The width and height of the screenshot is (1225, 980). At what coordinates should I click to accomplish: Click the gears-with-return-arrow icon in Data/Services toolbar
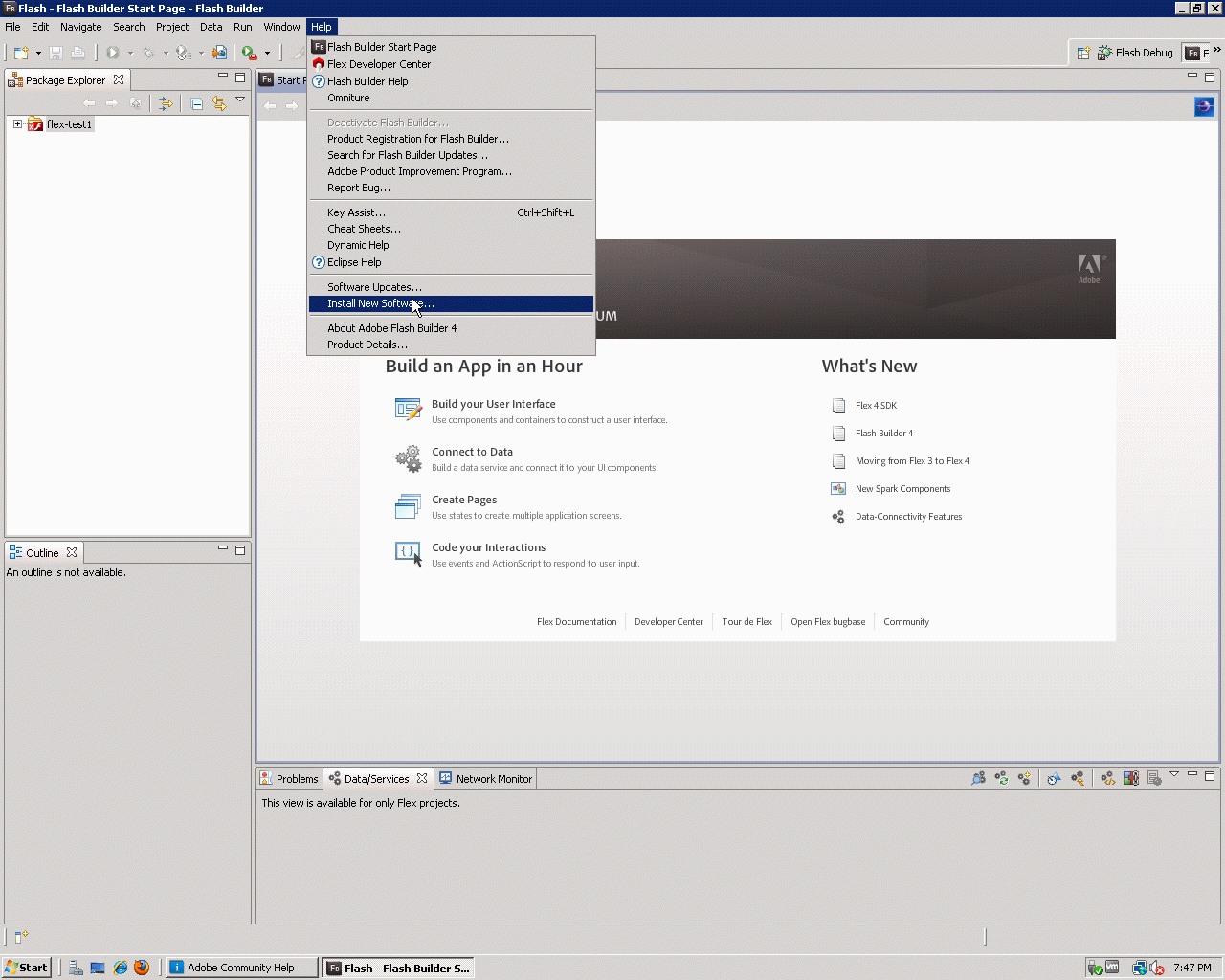pos(1078,778)
